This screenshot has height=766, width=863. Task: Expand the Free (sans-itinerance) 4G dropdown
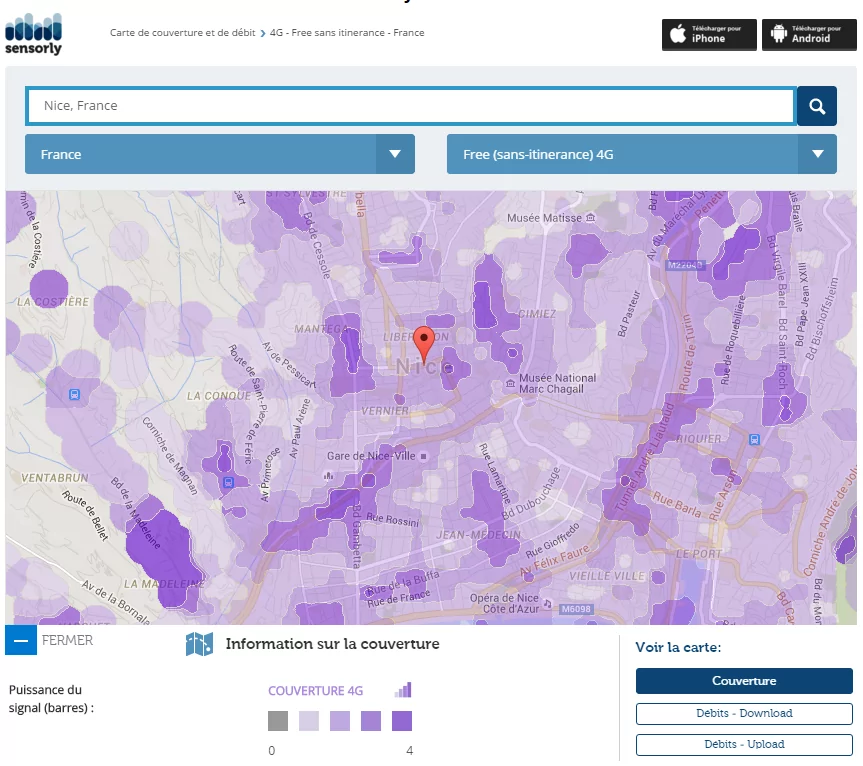tap(641, 155)
